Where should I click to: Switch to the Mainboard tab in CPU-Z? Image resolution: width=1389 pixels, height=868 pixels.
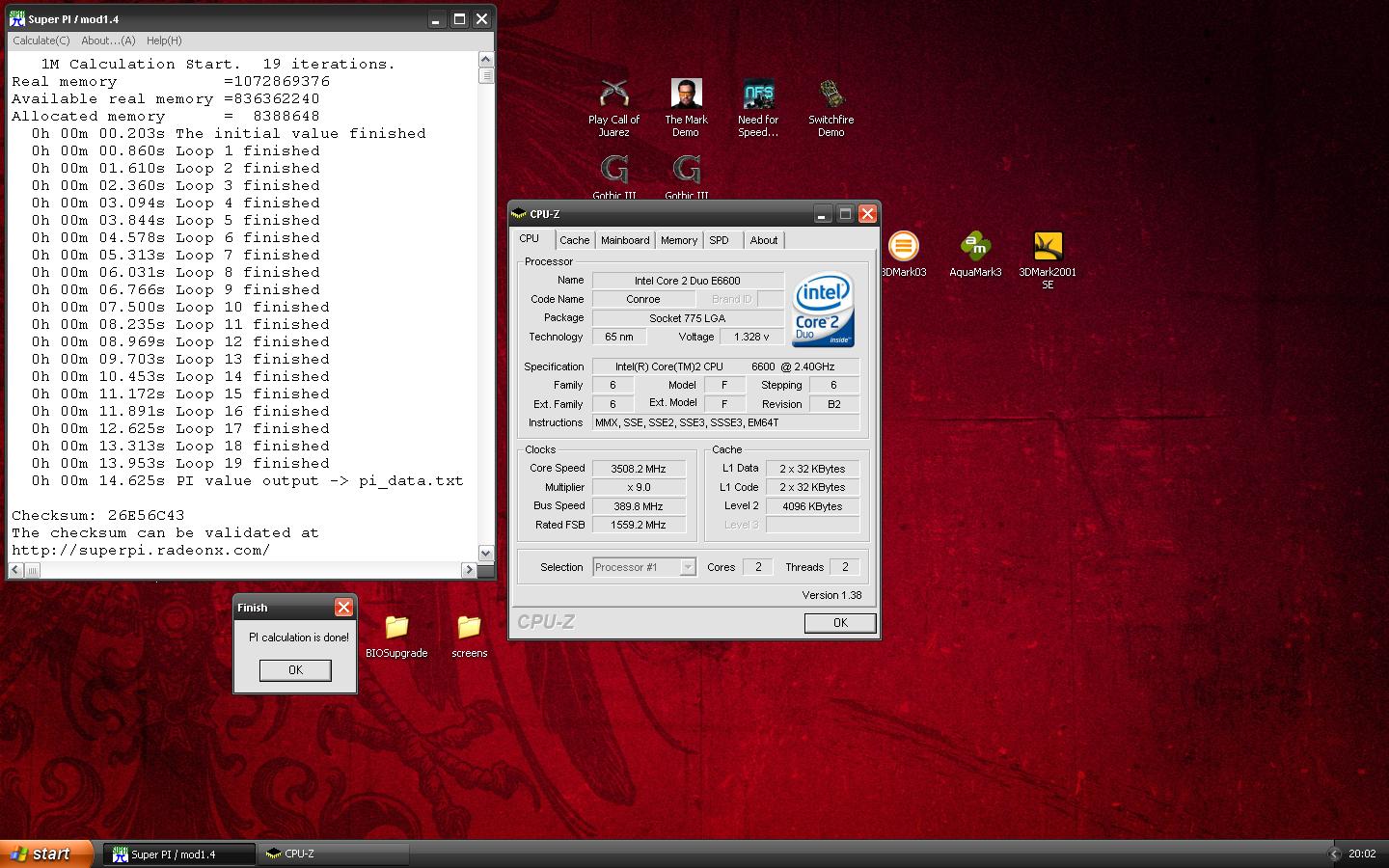[625, 240]
